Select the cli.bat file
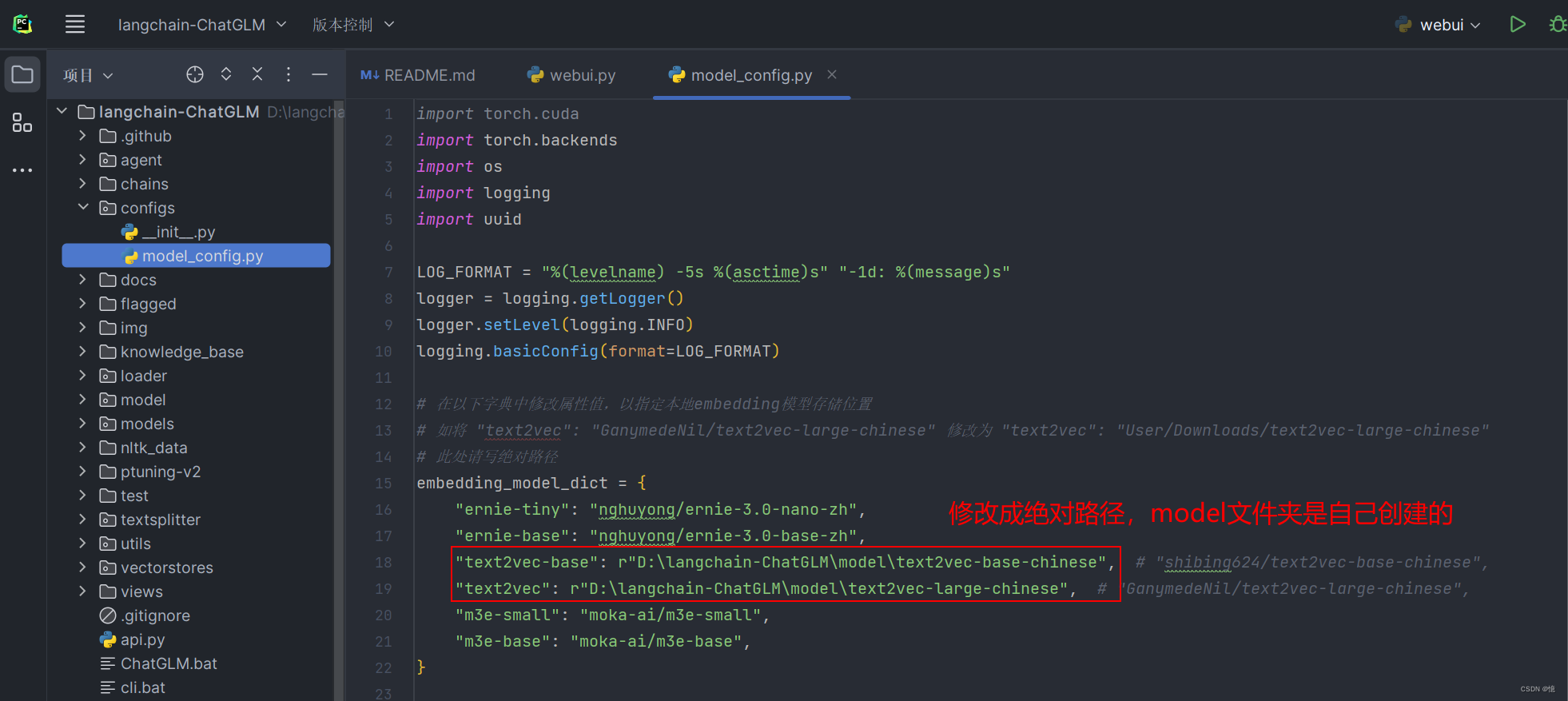Viewport: 1568px width, 701px height. (x=132, y=687)
